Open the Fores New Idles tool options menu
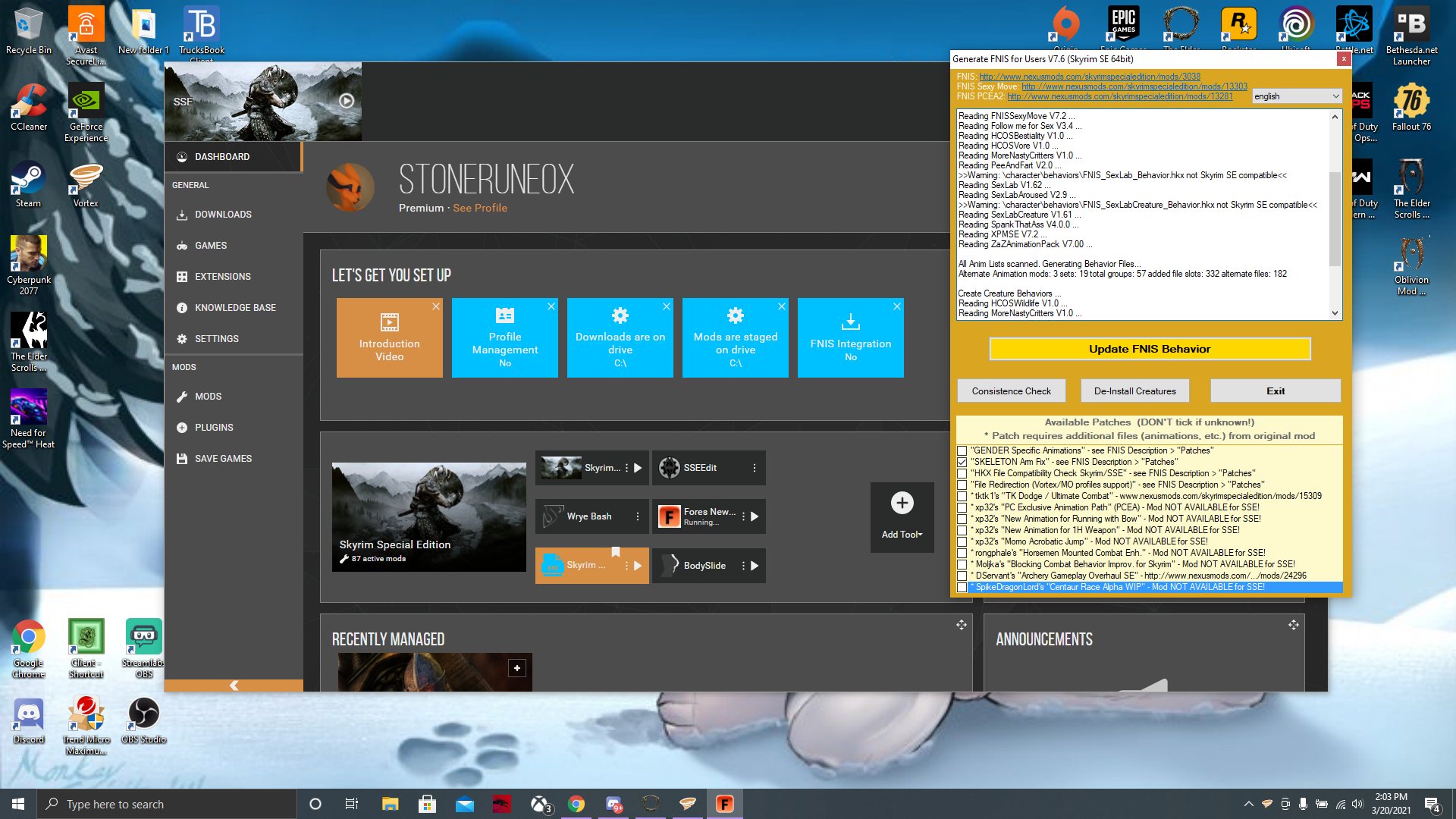The height and width of the screenshot is (819, 1456). [x=743, y=516]
